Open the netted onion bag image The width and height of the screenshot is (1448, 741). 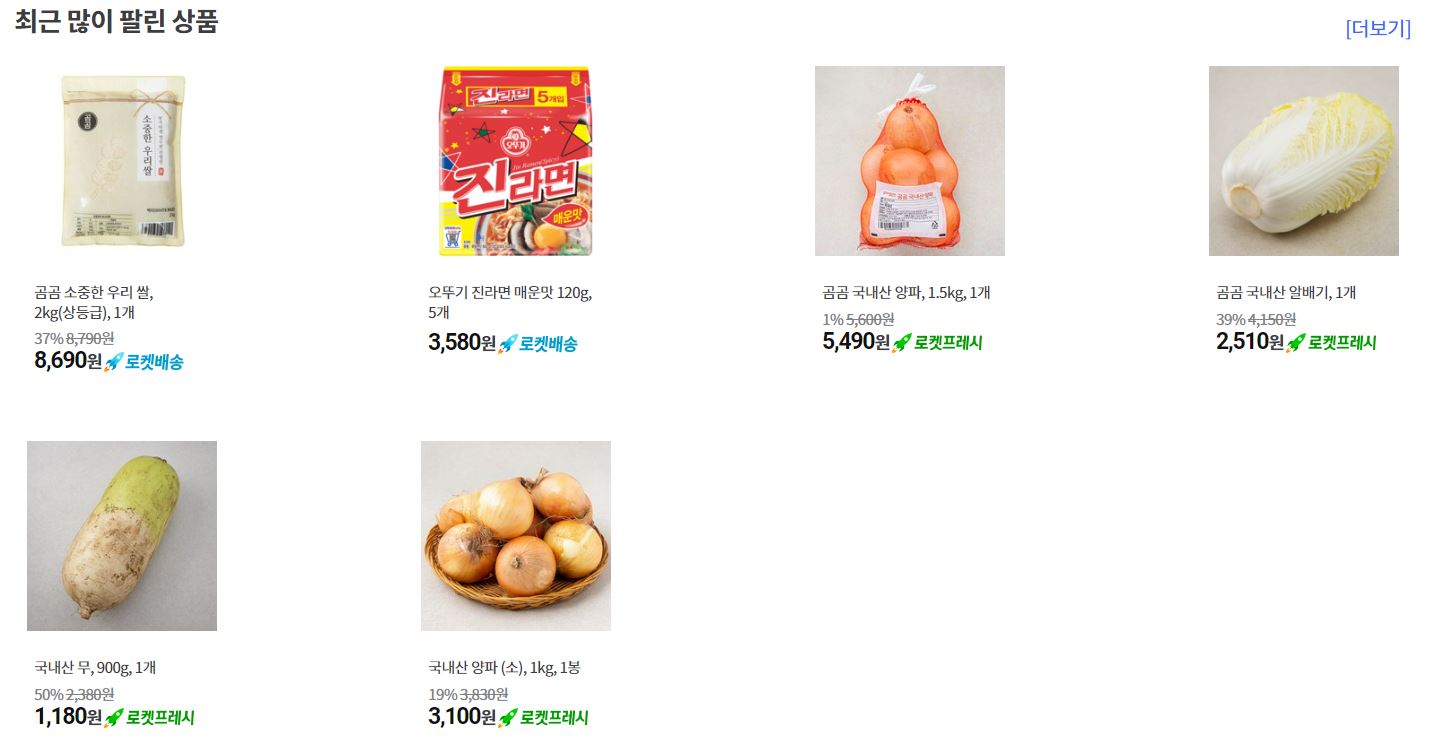[x=910, y=161]
